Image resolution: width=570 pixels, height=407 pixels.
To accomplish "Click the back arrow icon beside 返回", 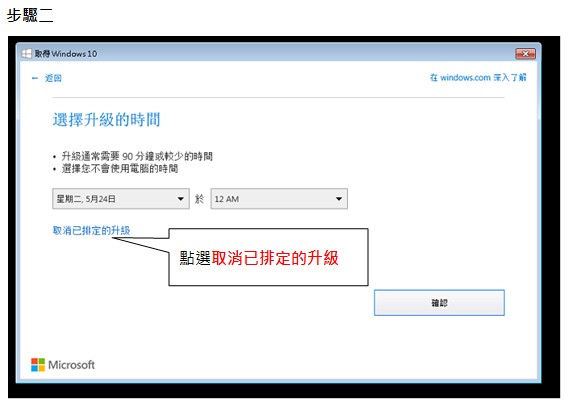I will (35, 78).
